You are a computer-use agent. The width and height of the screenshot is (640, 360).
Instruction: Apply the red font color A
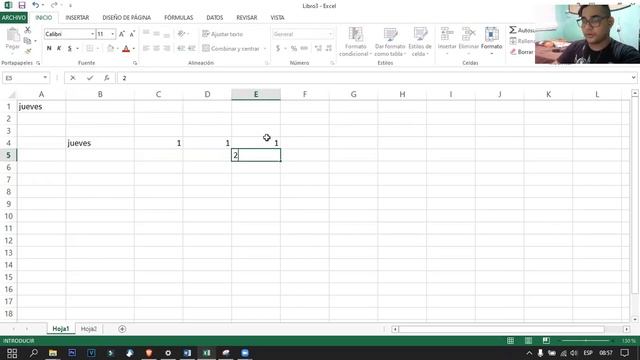point(126,49)
